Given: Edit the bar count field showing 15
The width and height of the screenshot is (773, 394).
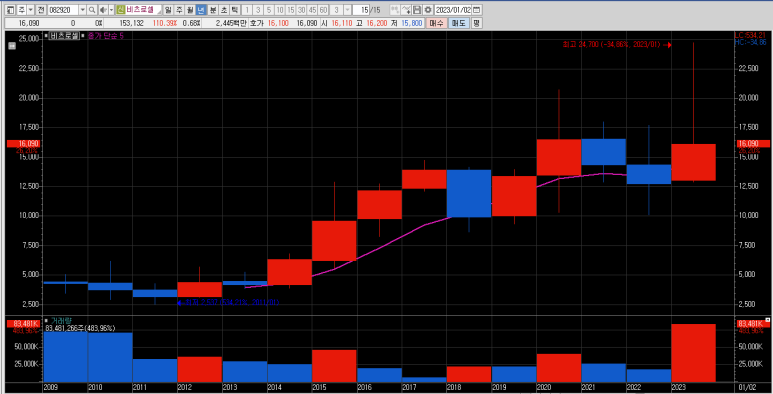Looking at the screenshot, I should 361,10.
